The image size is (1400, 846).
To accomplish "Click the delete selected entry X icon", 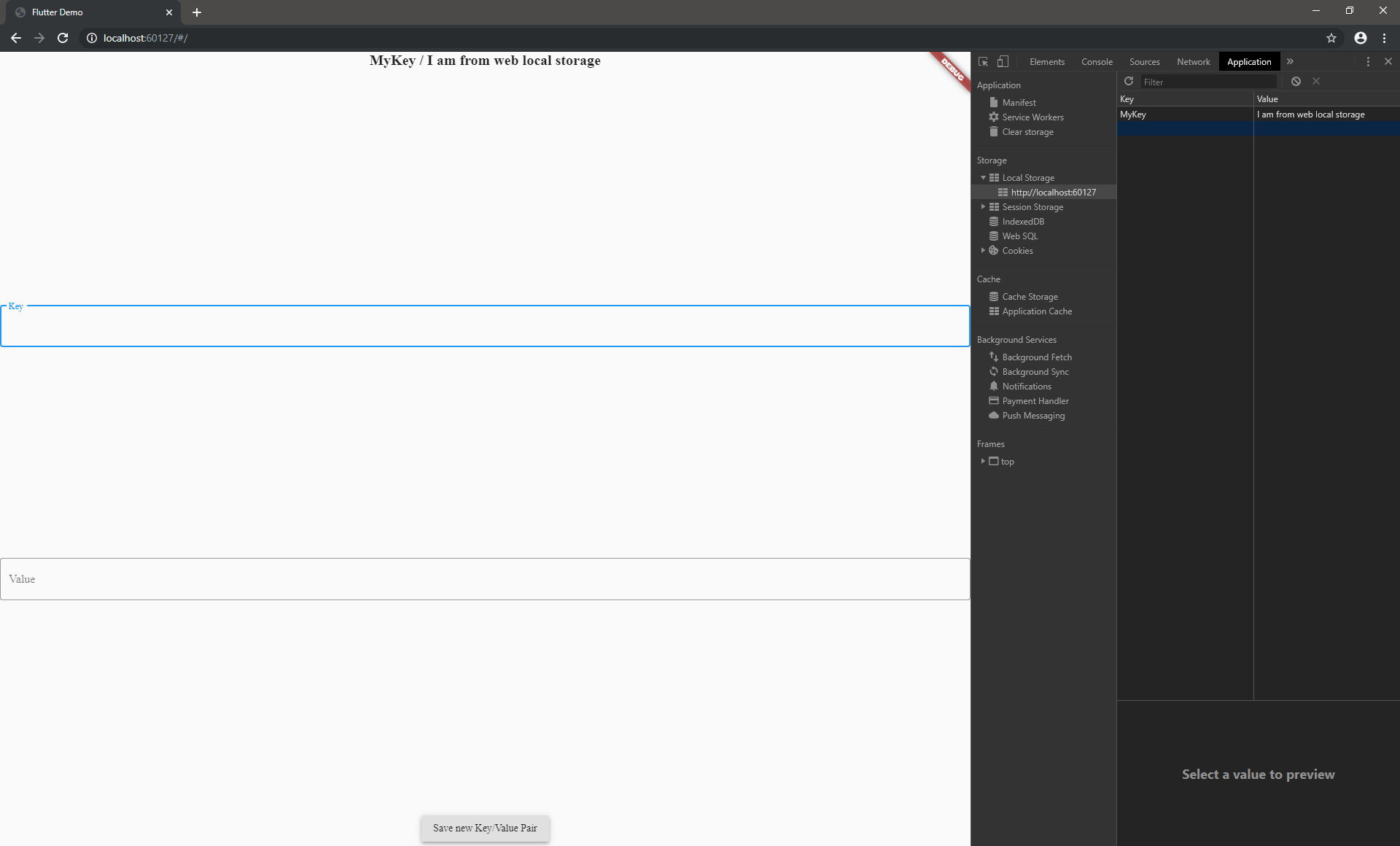I will 1316,82.
